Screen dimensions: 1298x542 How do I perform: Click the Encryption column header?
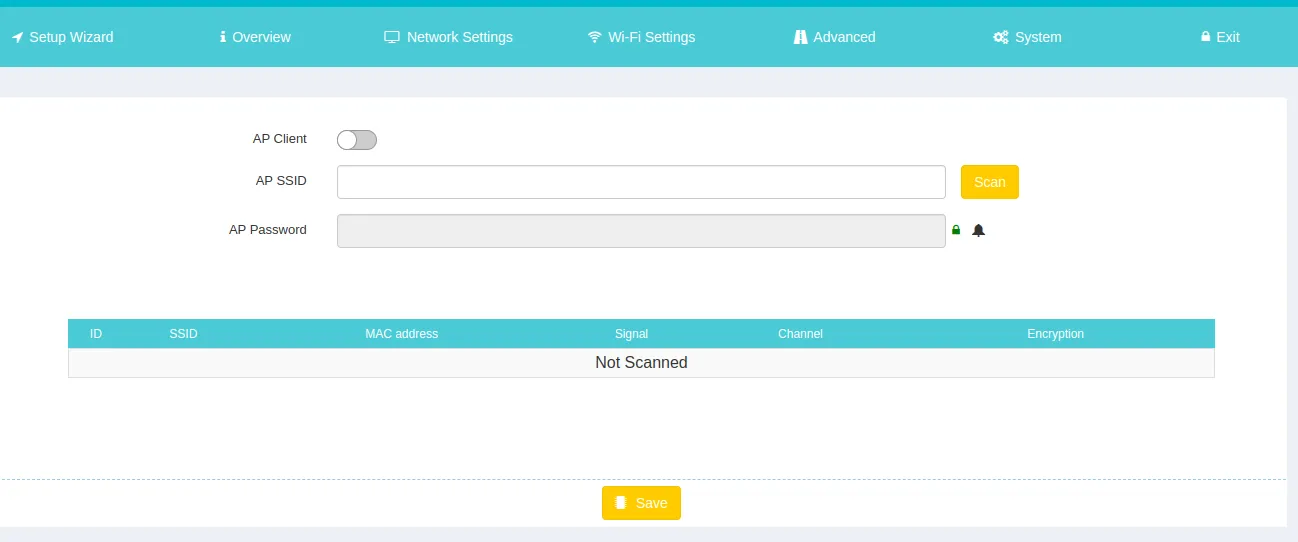tap(1055, 334)
